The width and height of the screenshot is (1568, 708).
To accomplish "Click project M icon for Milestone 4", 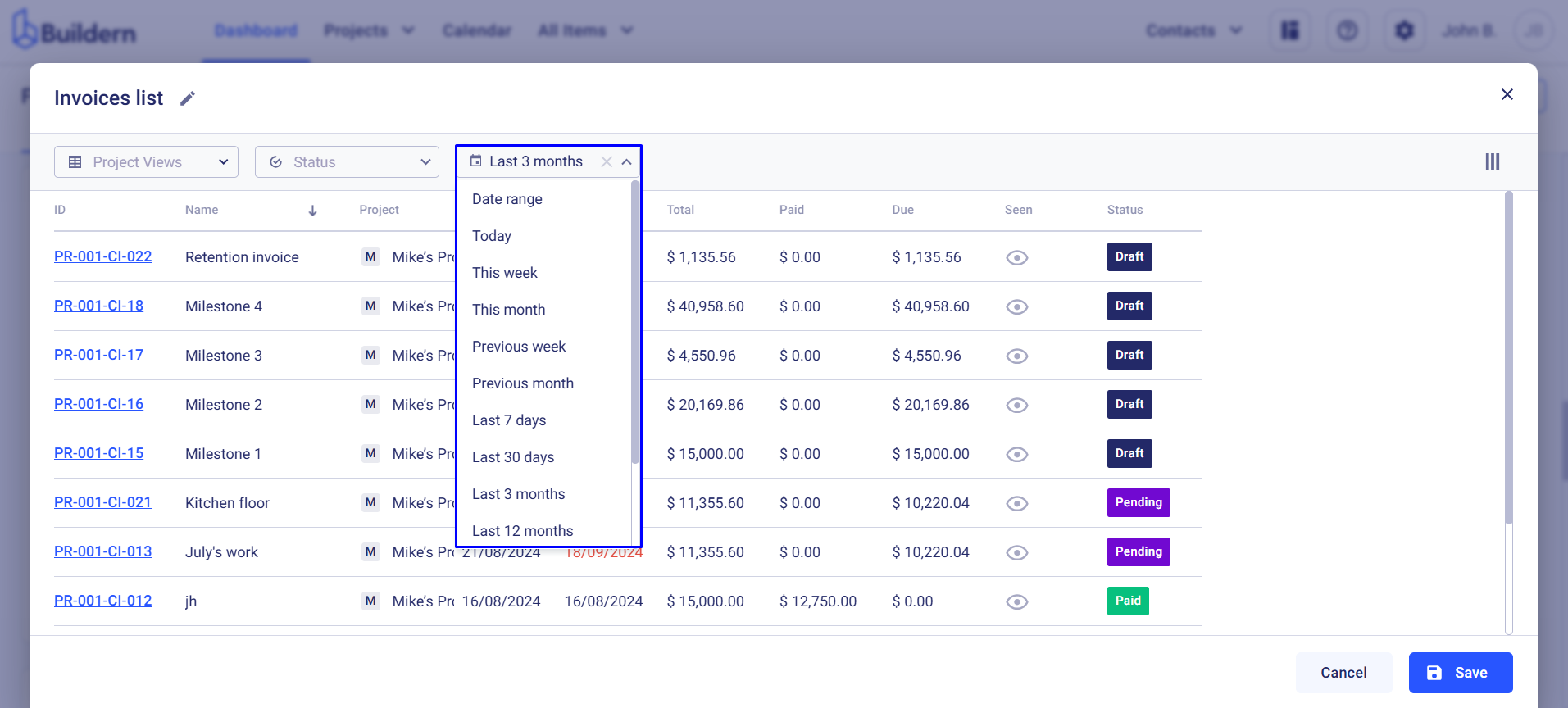I will (370, 306).
